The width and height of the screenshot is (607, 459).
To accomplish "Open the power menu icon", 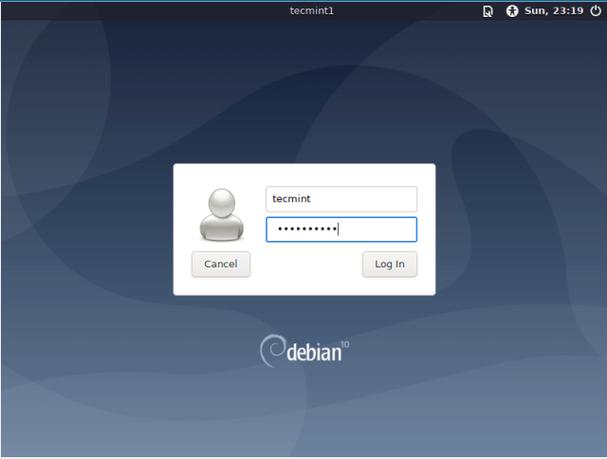I will tap(595, 11).
